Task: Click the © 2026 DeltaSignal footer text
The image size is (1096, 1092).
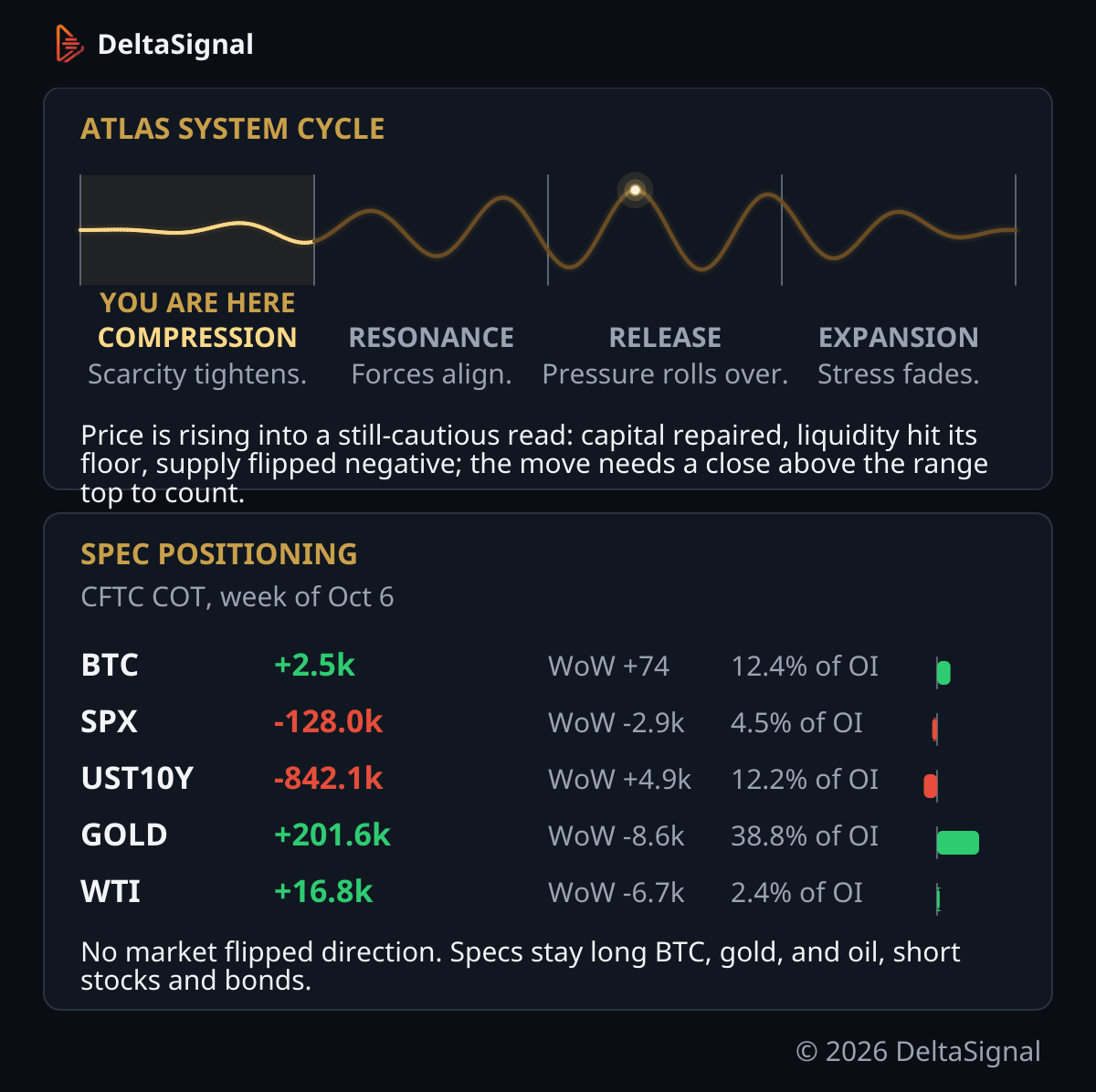Action: (919, 1052)
